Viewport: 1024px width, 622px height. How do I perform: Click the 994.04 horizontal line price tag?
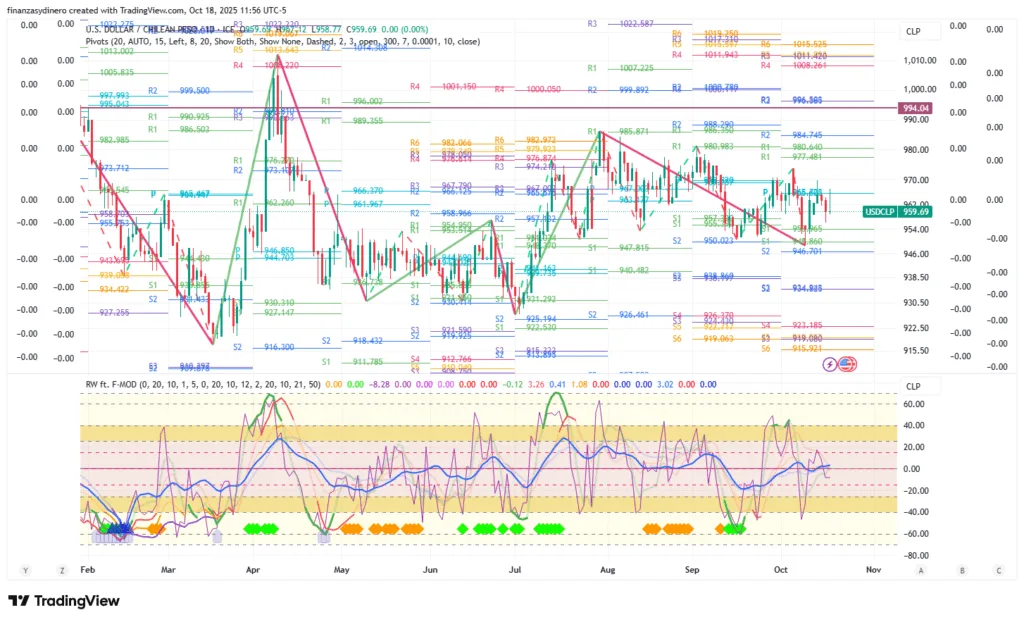click(x=916, y=108)
